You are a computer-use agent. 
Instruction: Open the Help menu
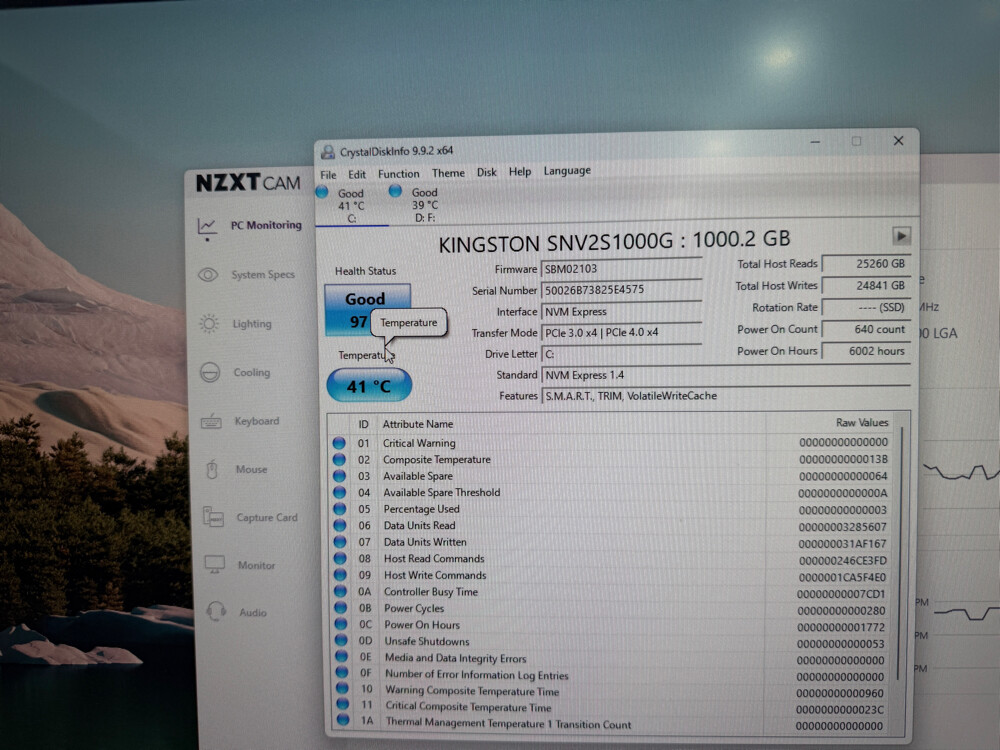point(520,172)
